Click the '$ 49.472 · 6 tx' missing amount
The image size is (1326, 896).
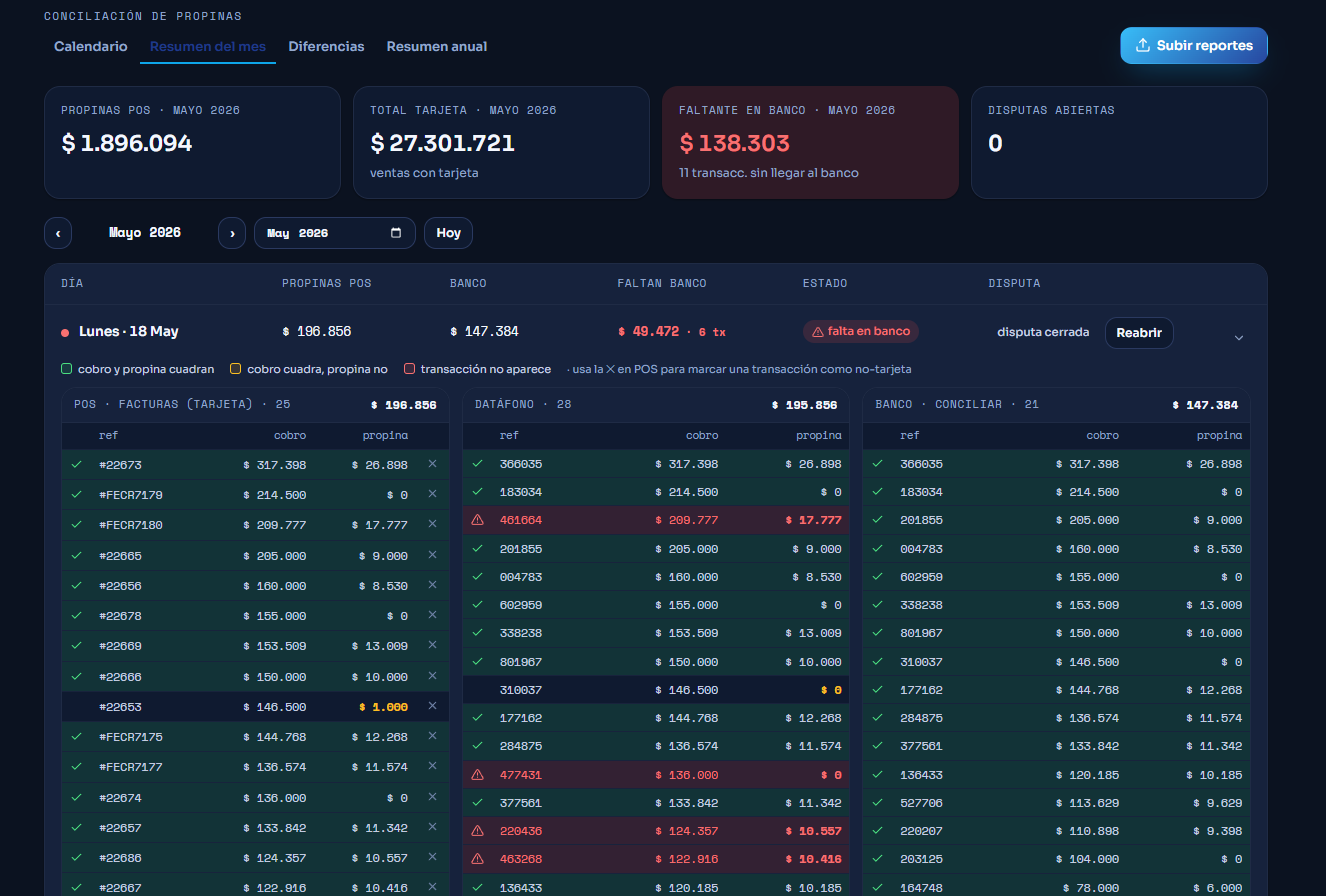pos(672,331)
